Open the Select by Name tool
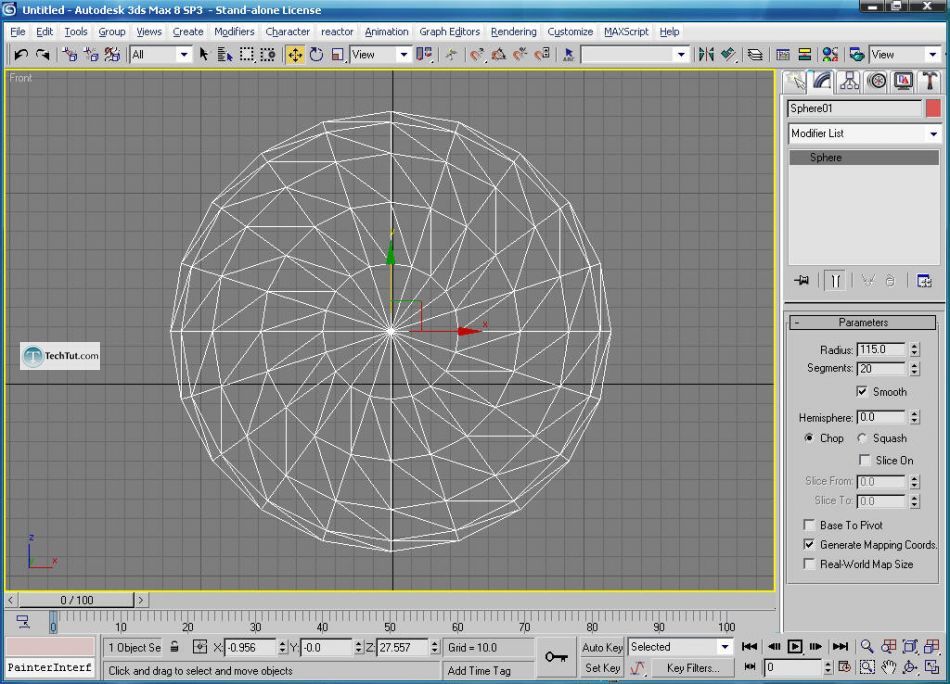The image size is (950, 684). point(225,55)
